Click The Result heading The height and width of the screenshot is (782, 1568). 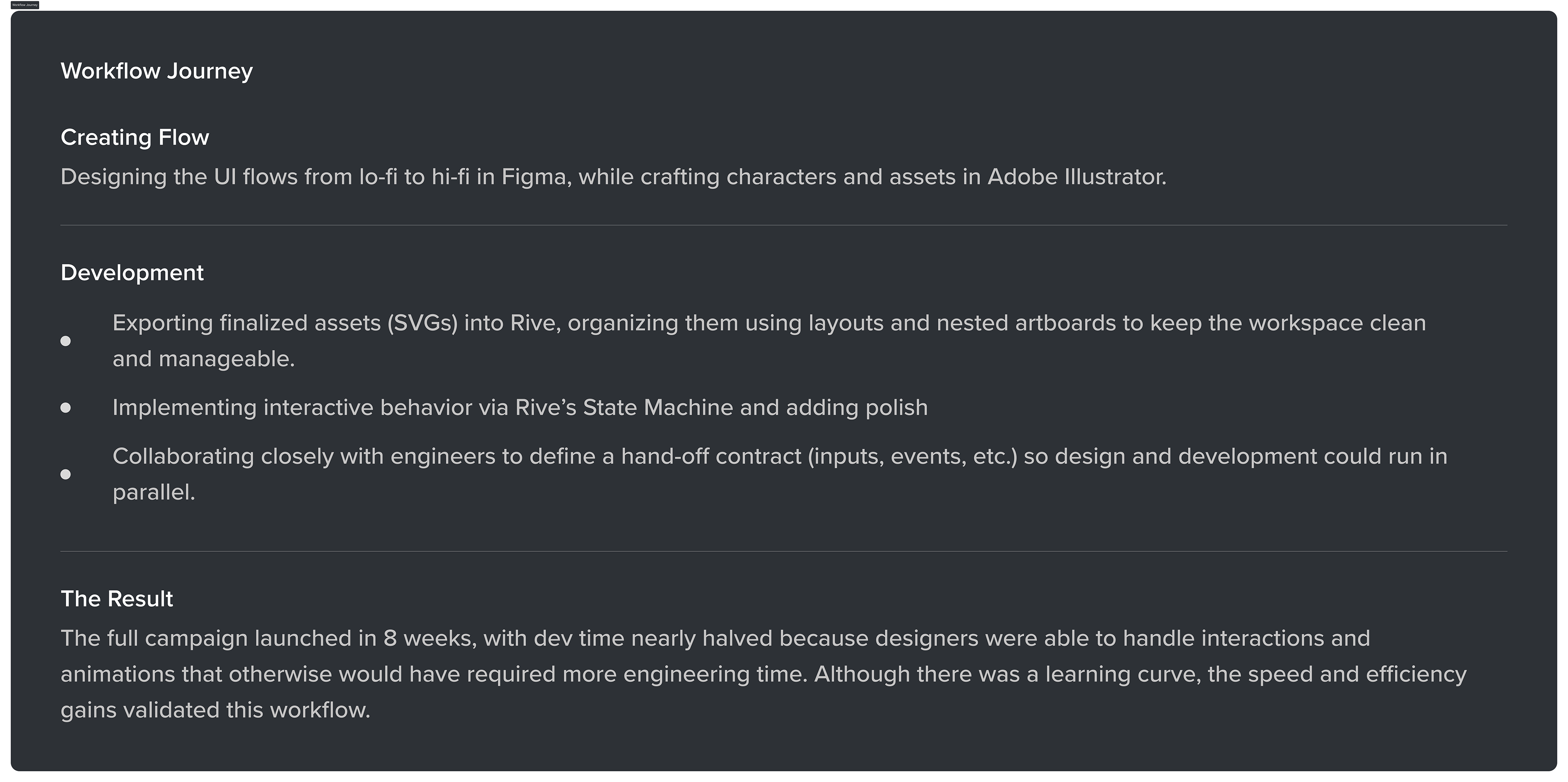pos(117,599)
